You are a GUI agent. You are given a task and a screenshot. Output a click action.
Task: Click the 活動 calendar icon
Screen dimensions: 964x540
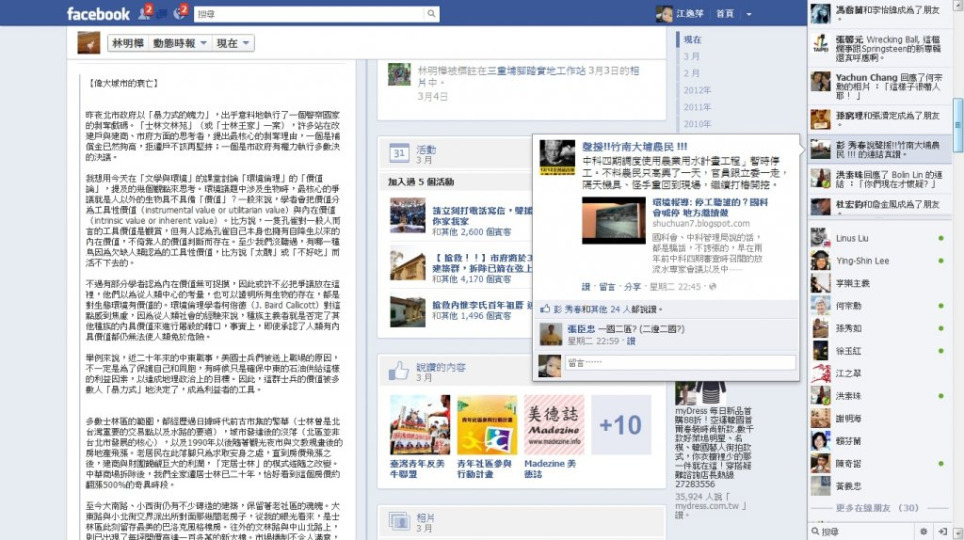click(398, 153)
